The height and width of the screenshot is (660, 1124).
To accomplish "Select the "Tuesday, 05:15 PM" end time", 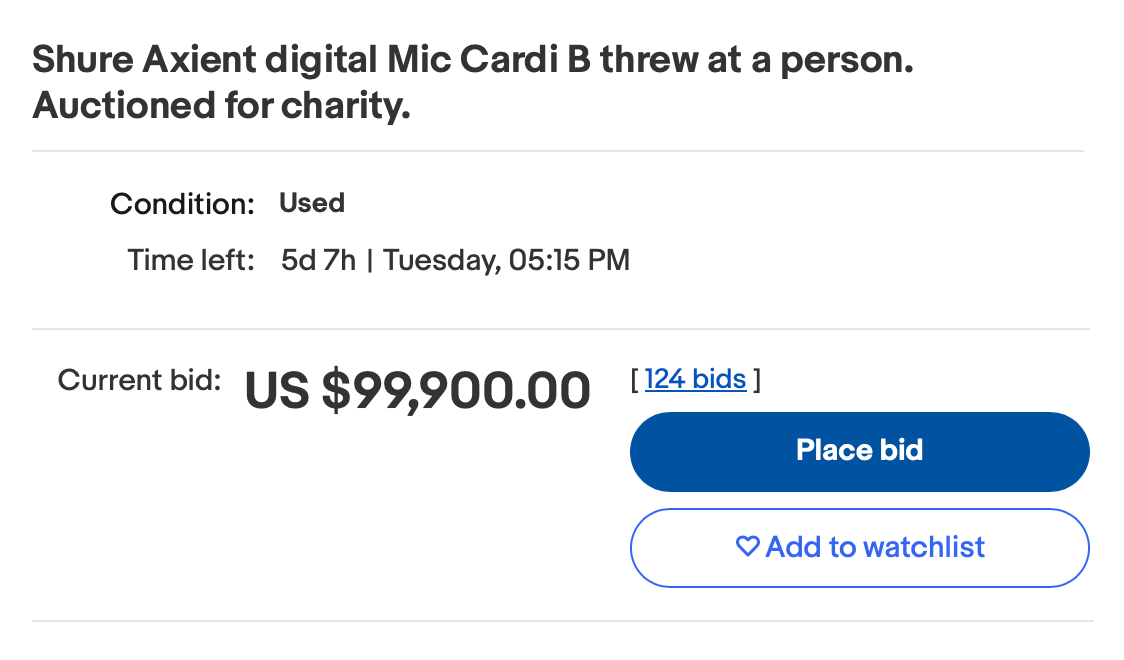I will coord(506,261).
